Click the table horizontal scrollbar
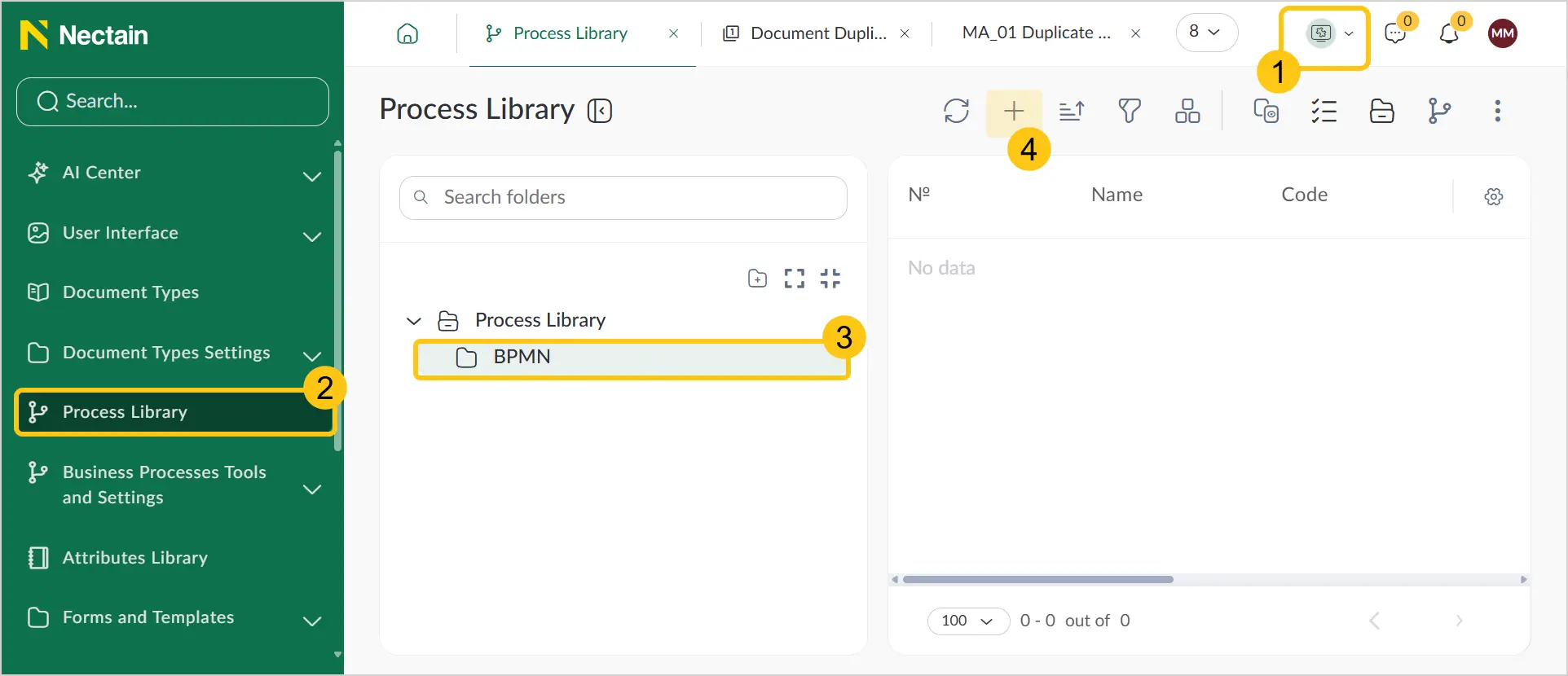Screen dimensions: 1568x676 pos(1038,580)
